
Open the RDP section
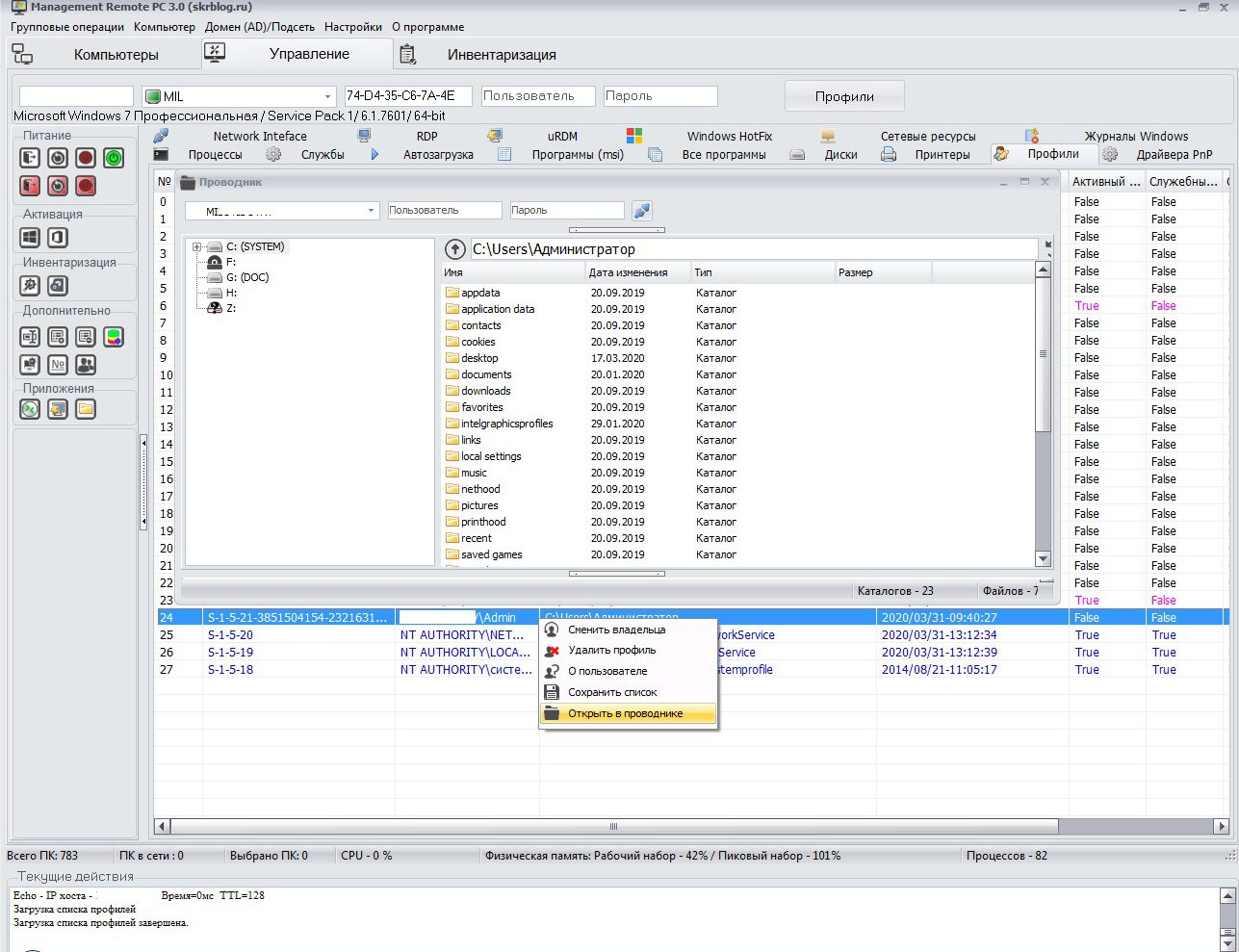coord(426,136)
